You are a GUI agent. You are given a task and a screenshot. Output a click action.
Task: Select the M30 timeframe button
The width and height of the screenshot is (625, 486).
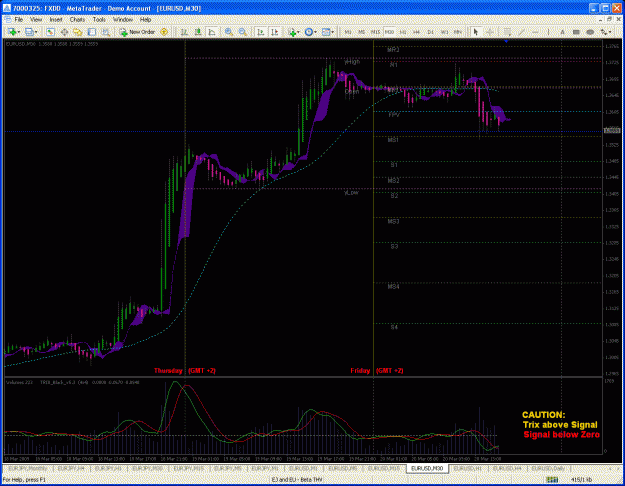[389, 32]
